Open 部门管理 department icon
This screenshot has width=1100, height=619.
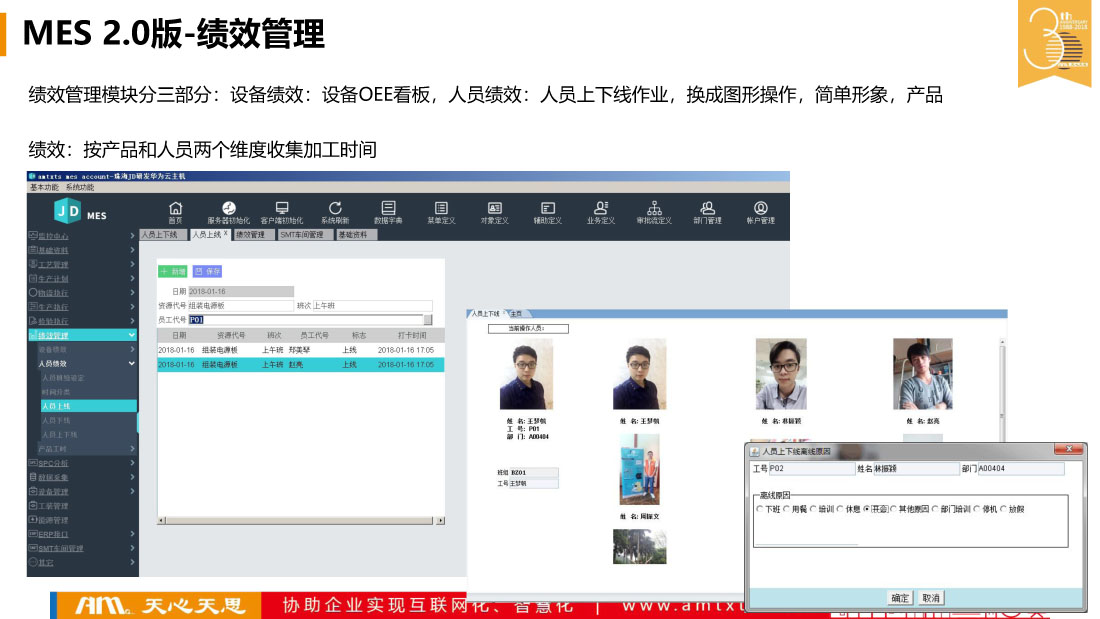[x=707, y=209]
